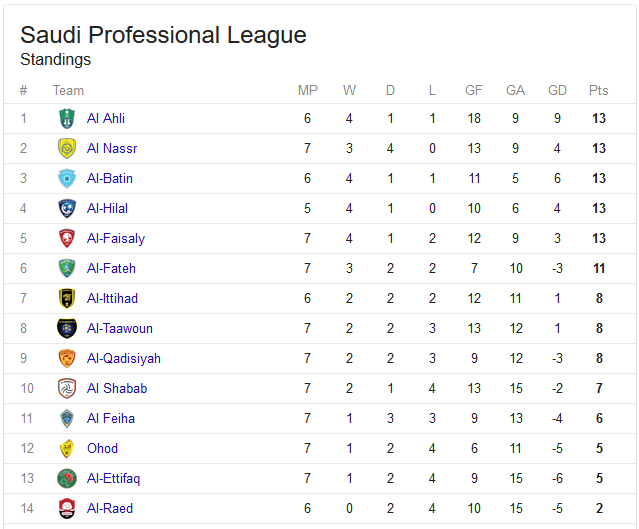639x529 pixels.
Task: Select the green Al-Ettifaq round logo
Action: pos(67,478)
